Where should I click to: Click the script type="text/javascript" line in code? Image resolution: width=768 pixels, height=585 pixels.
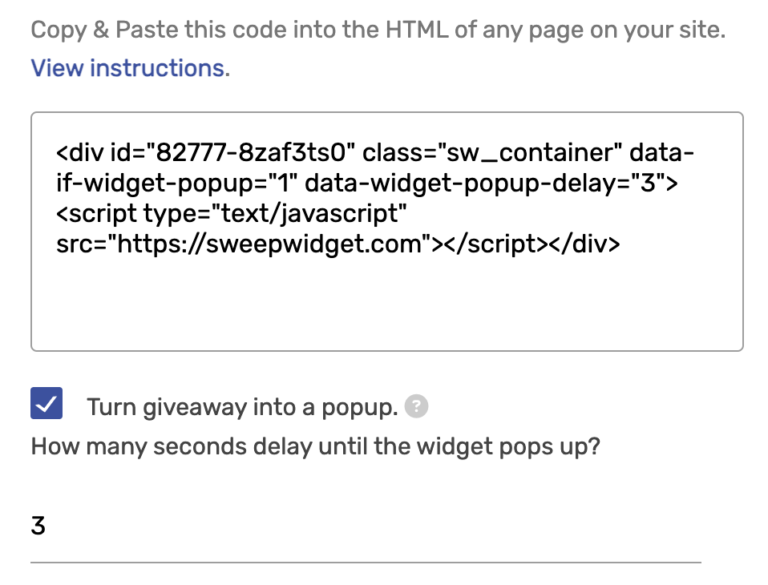point(231,213)
